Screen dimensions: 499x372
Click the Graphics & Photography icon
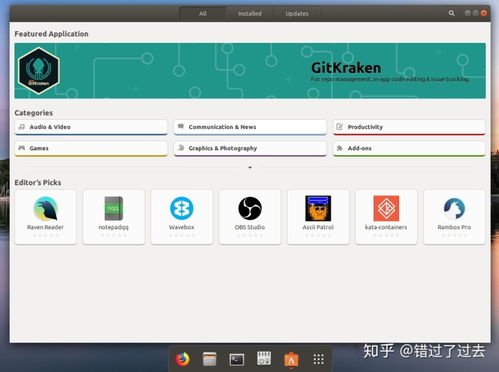181,148
